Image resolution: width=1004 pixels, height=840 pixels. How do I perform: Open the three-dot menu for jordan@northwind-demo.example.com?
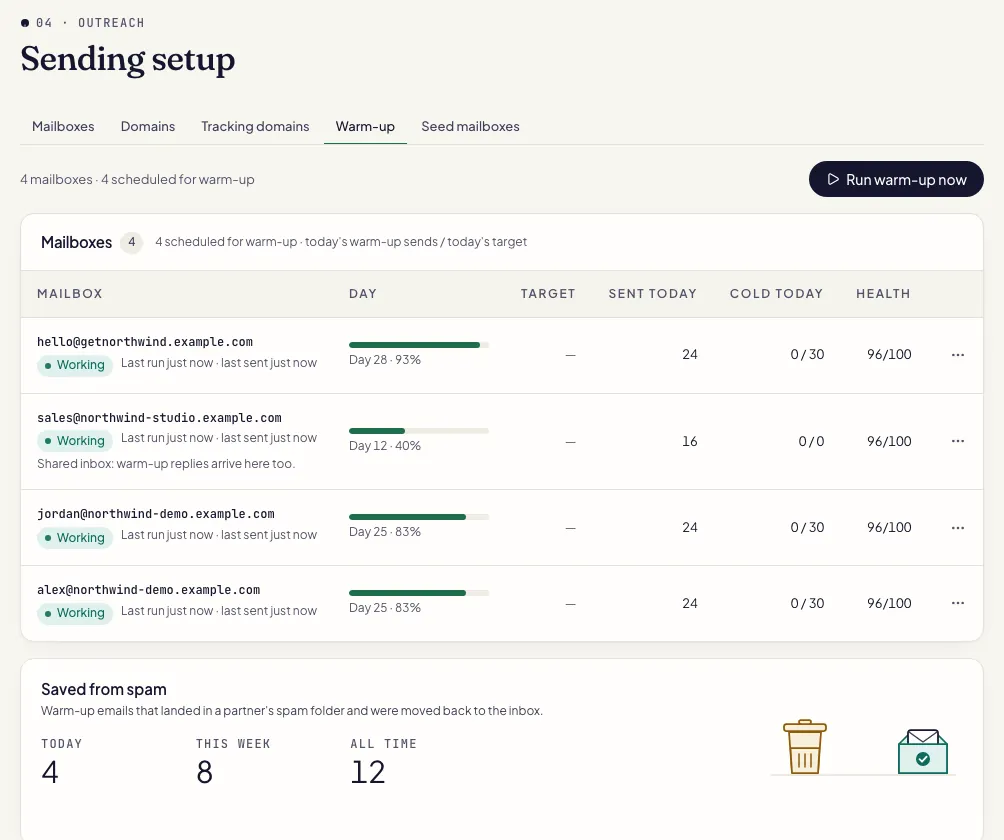pyautogui.click(x=957, y=528)
